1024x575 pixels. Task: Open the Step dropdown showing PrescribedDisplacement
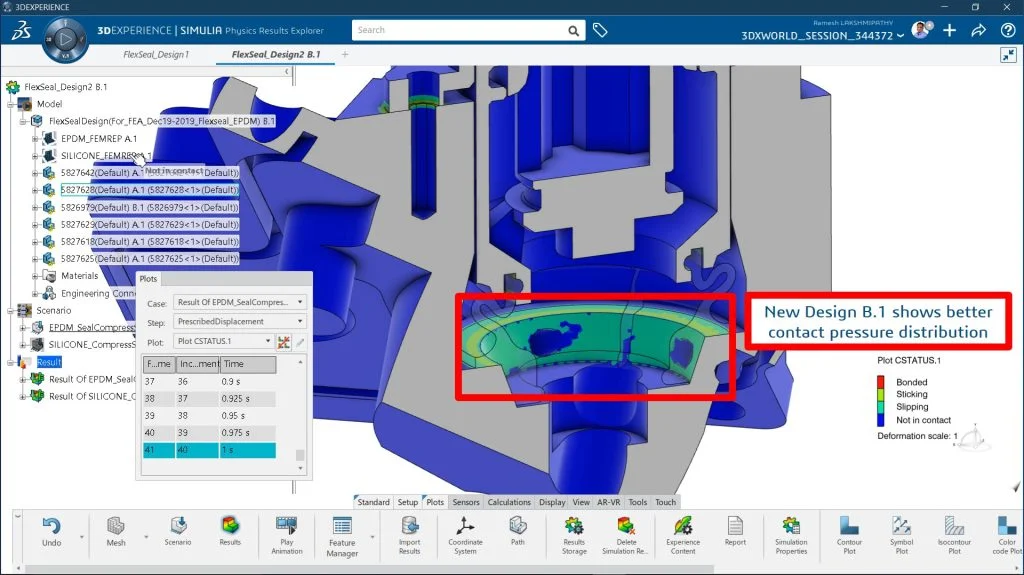pos(239,321)
